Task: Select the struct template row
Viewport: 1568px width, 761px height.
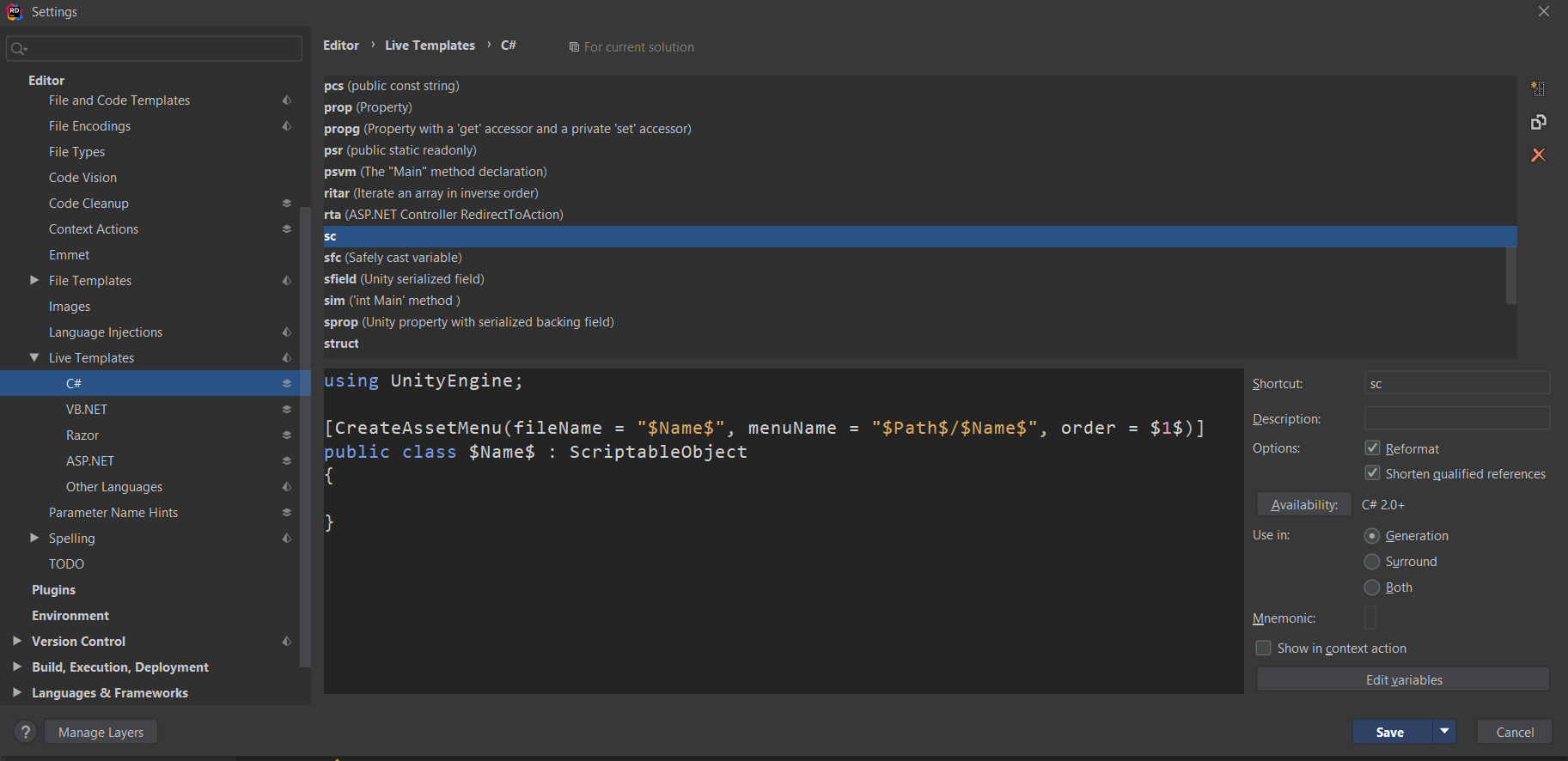Action: tap(920, 344)
